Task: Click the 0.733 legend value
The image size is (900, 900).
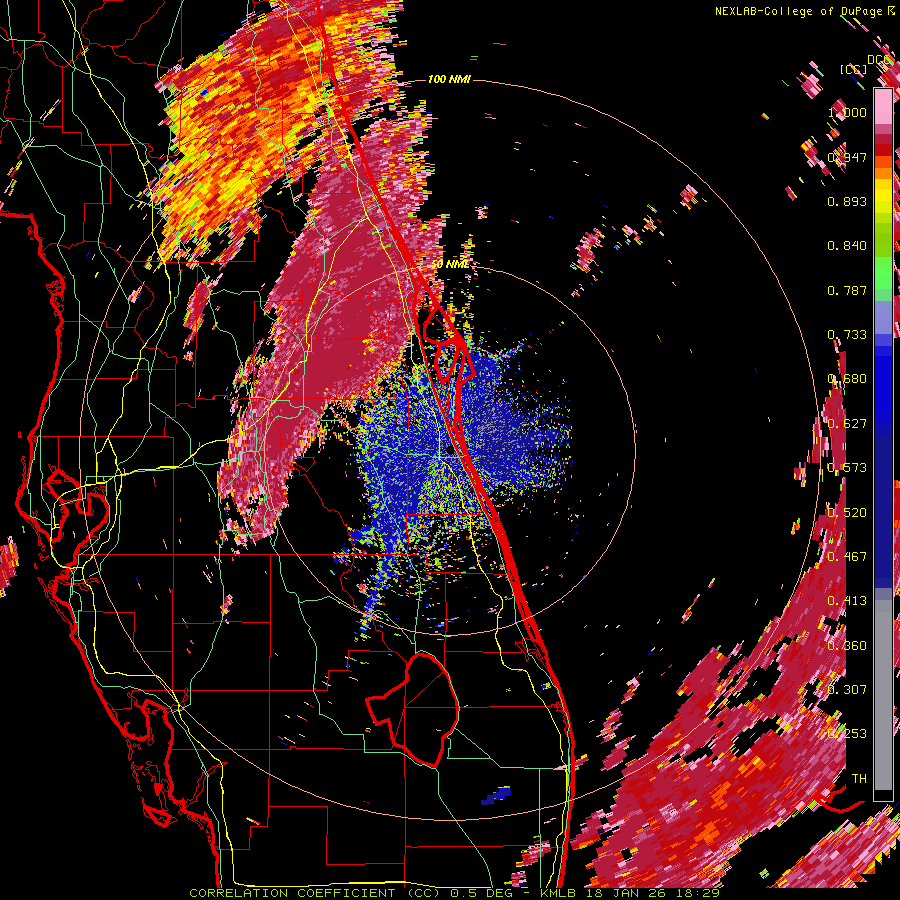Action: pos(847,335)
